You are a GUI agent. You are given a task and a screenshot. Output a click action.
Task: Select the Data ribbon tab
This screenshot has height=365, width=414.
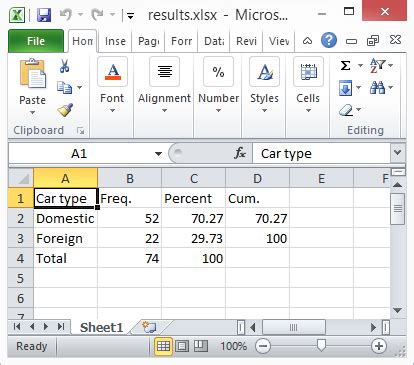(214, 41)
